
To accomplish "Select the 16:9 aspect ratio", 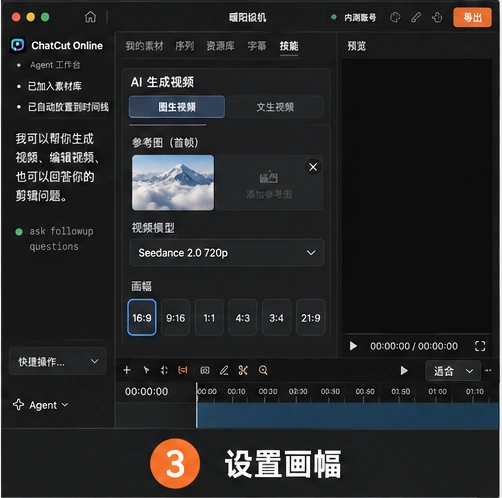I will 142,318.
